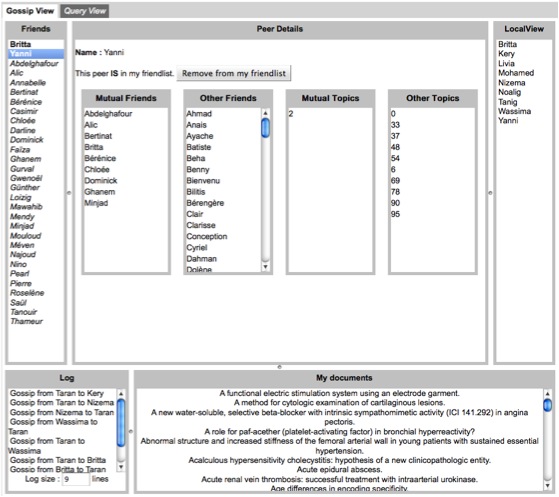559x497 pixels.
Task: Click Remove from my friendlist button
Action: click(234, 73)
